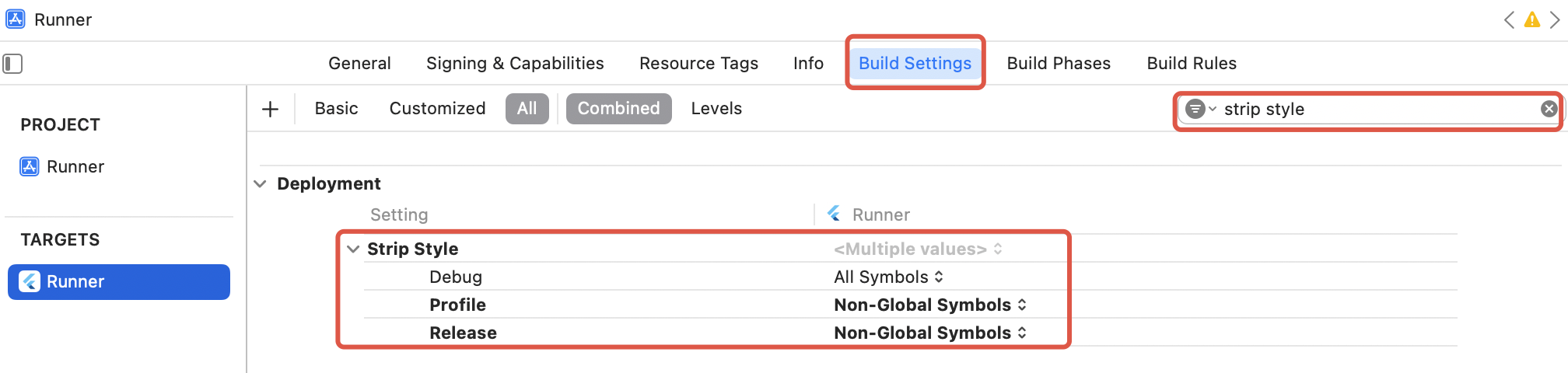Show Basic build settings
The image size is (1568, 373).
tap(336, 109)
